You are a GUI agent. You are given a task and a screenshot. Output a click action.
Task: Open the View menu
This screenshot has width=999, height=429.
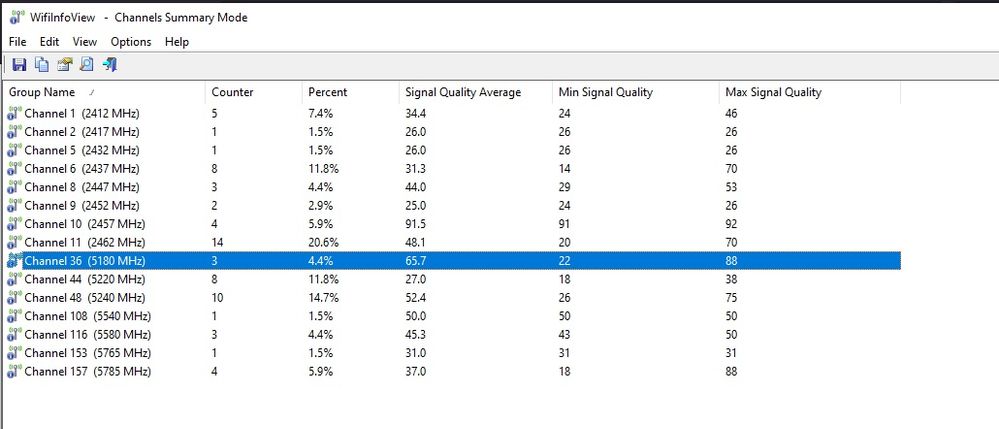point(85,42)
